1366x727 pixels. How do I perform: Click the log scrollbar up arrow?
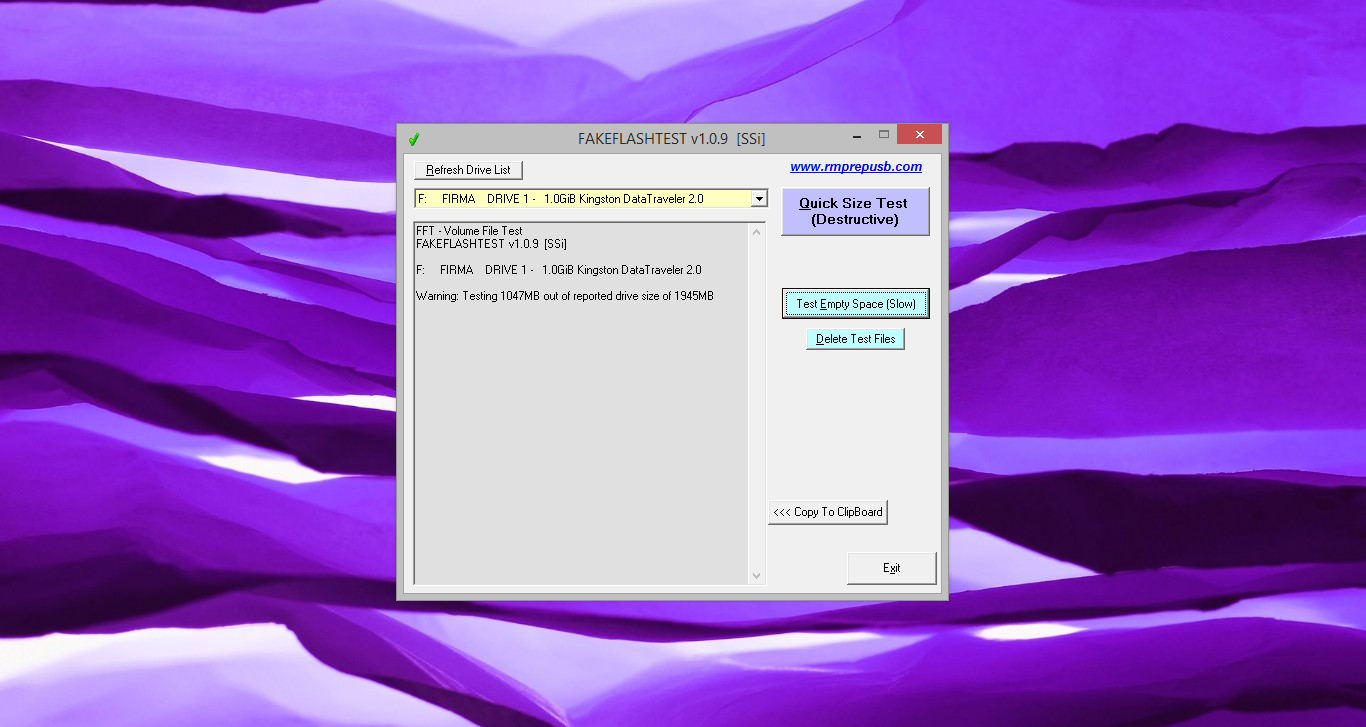(x=756, y=232)
